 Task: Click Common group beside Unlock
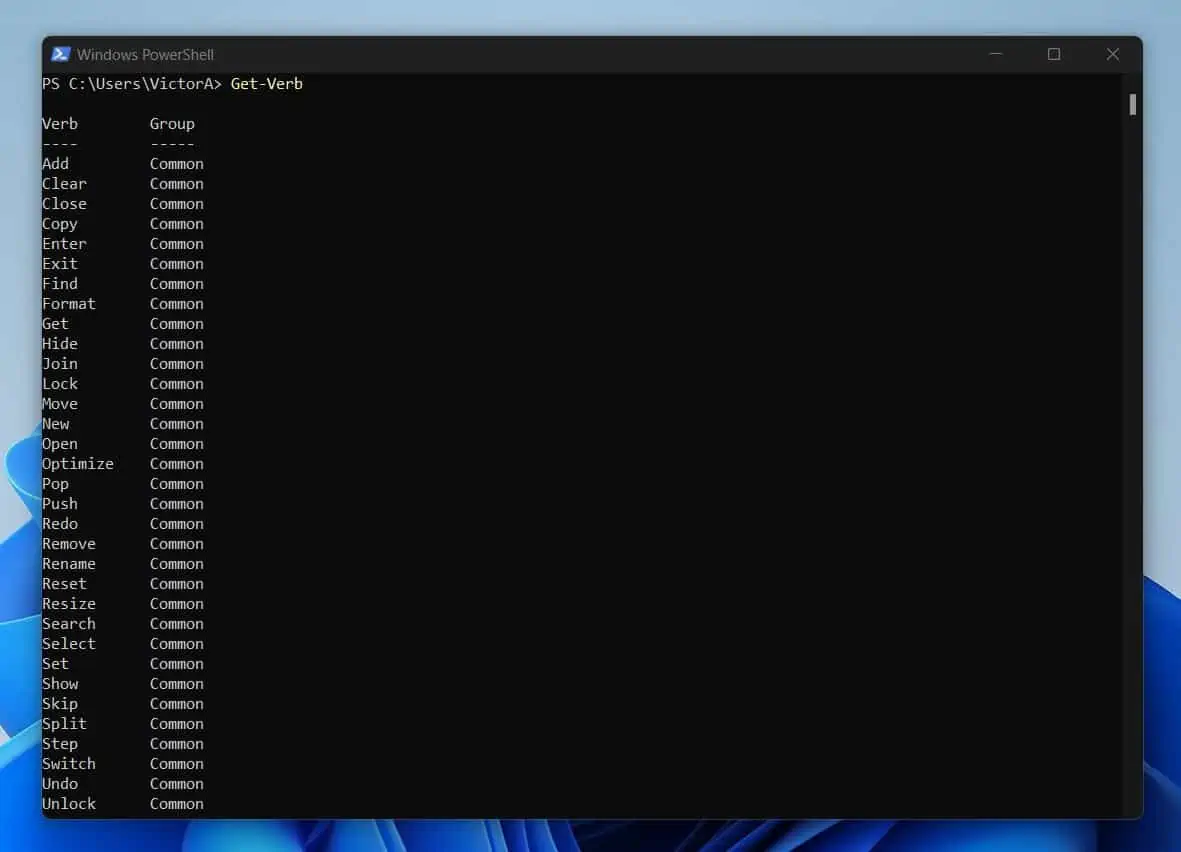click(x=177, y=803)
